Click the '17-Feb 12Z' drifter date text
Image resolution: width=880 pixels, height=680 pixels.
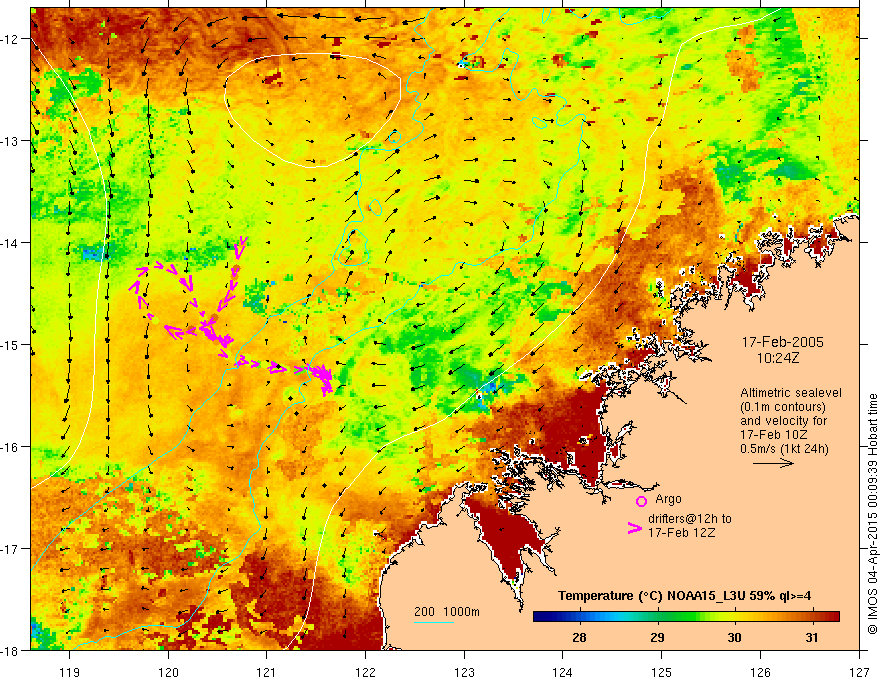pyautogui.click(x=682, y=533)
